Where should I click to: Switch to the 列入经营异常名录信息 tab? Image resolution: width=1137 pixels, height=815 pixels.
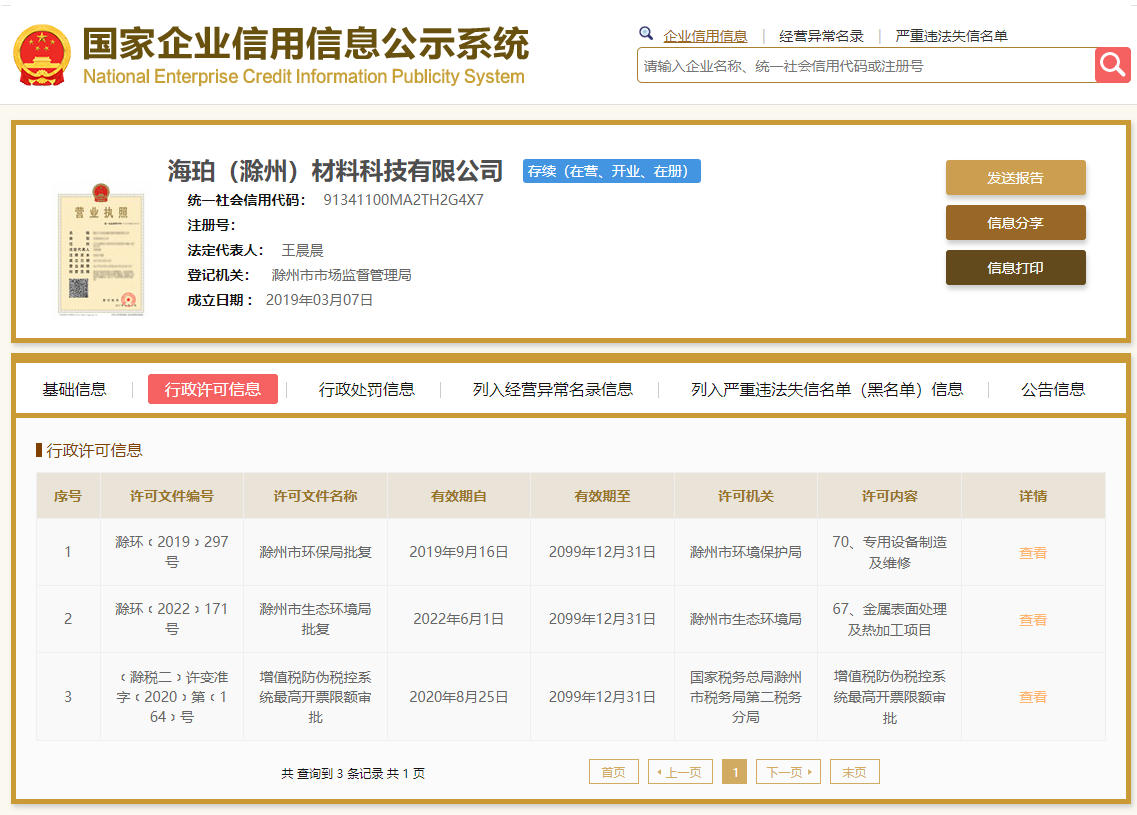(x=552, y=390)
